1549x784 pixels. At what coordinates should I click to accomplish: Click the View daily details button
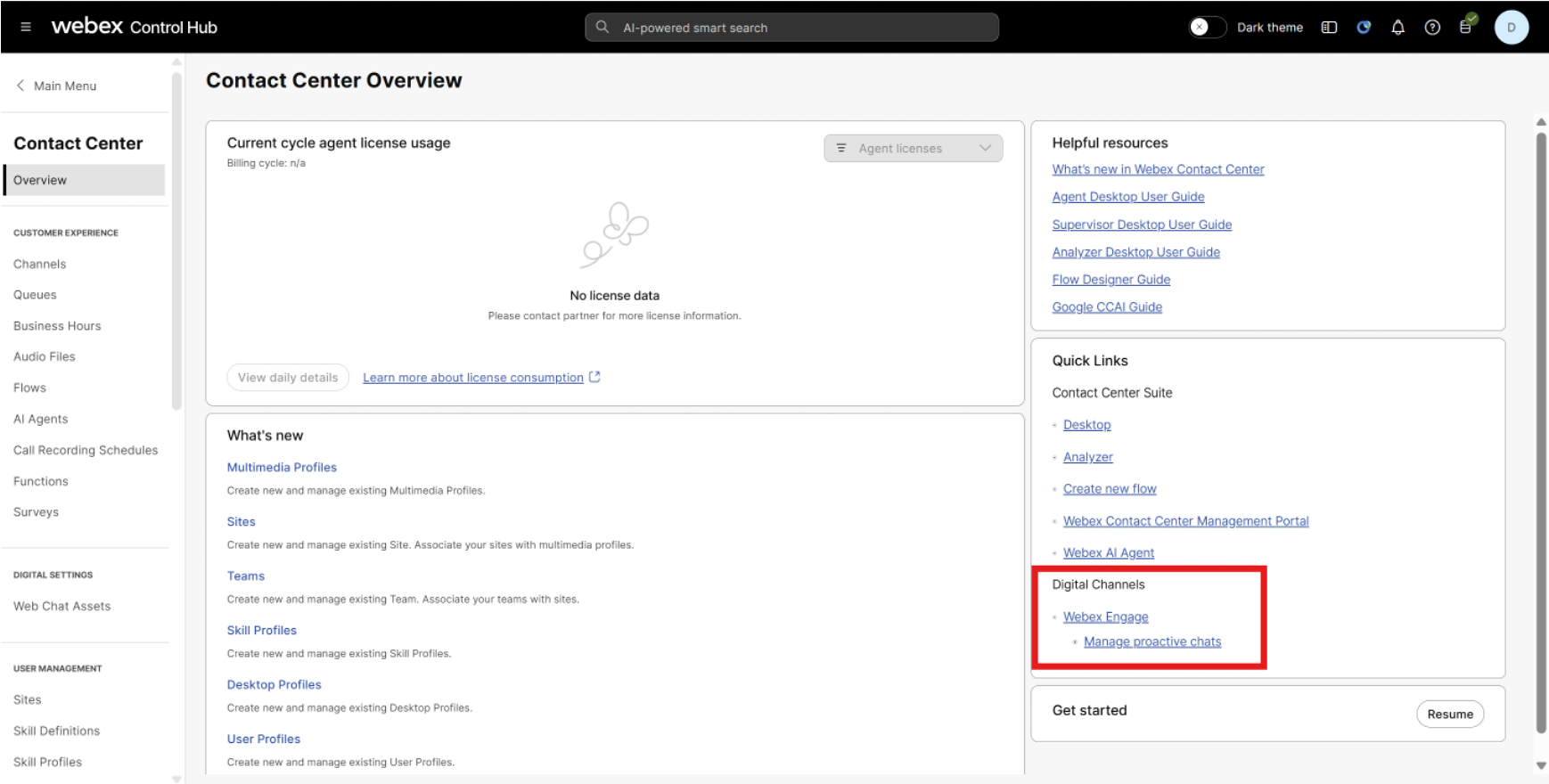click(288, 378)
